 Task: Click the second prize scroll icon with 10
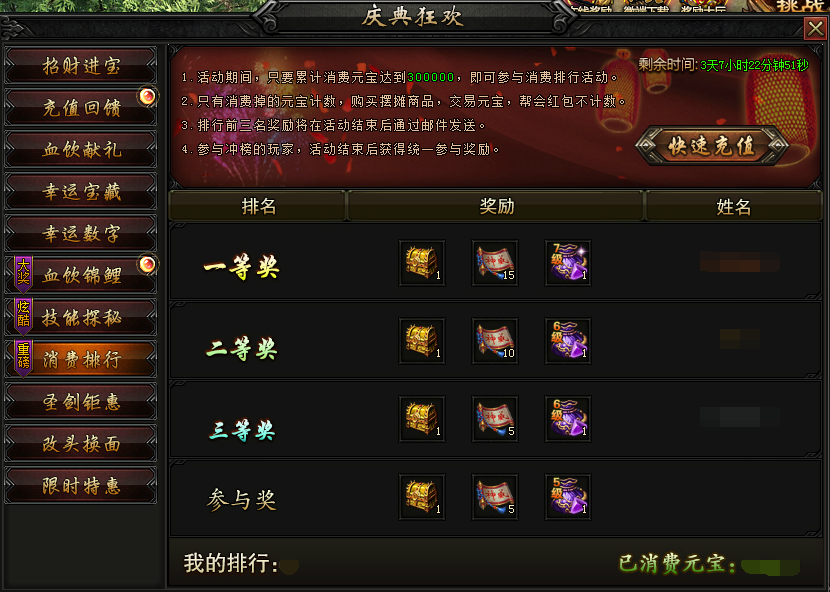(495, 341)
